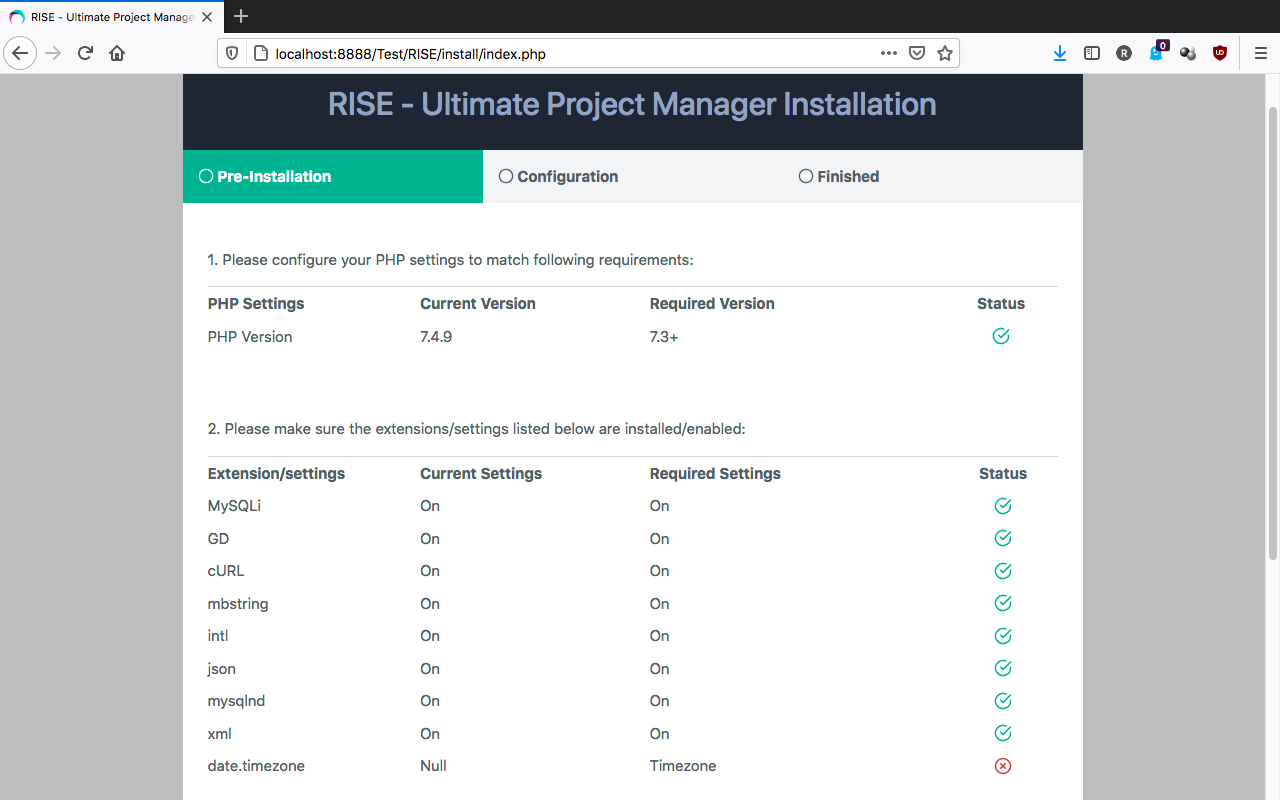Save page to Pocket icon
The height and width of the screenshot is (800, 1280).
tap(916, 53)
